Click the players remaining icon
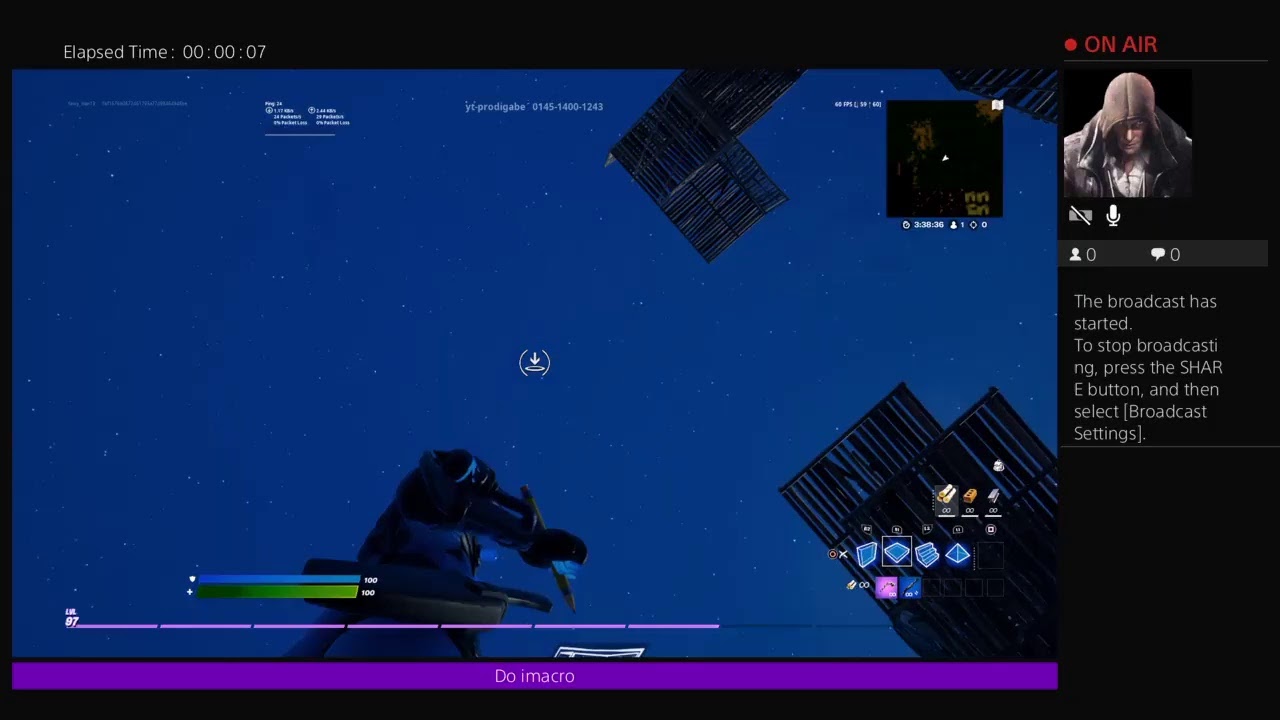1280x720 pixels. pyautogui.click(x=955, y=225)
